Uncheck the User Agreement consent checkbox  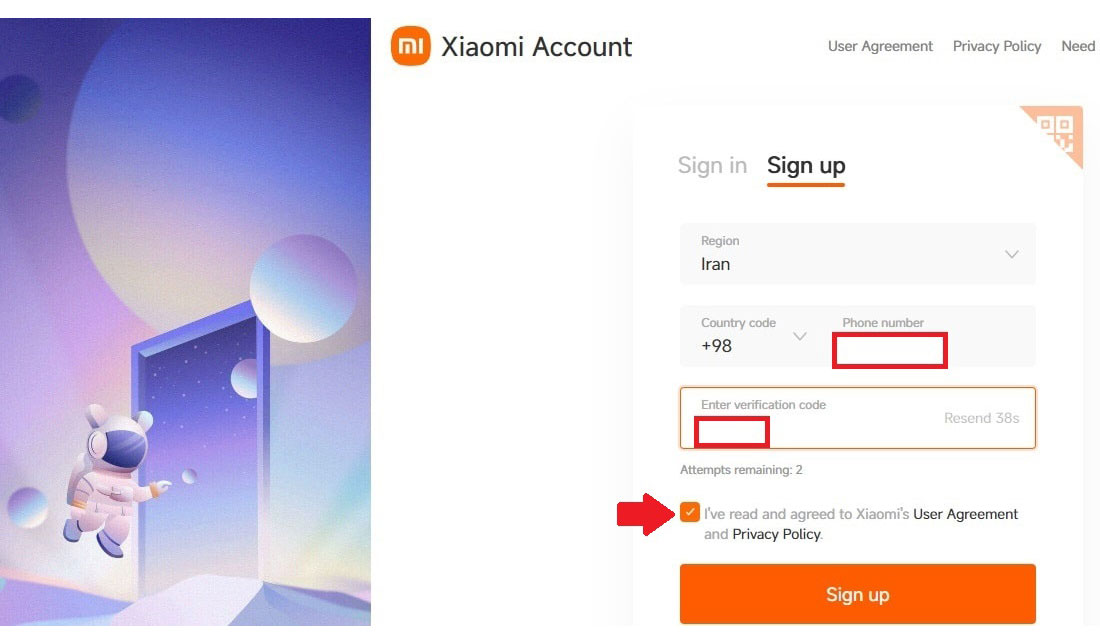click(690, 513)
